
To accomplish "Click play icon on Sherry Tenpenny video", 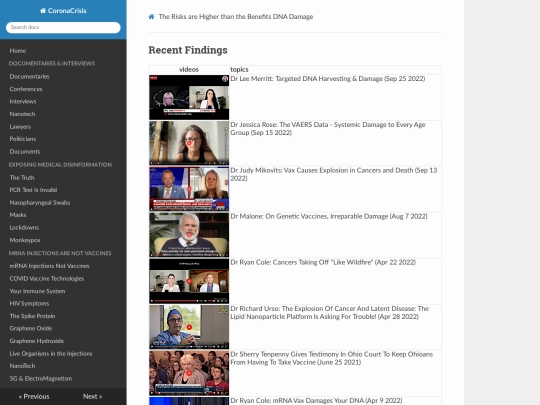I will tap(189, 373).
